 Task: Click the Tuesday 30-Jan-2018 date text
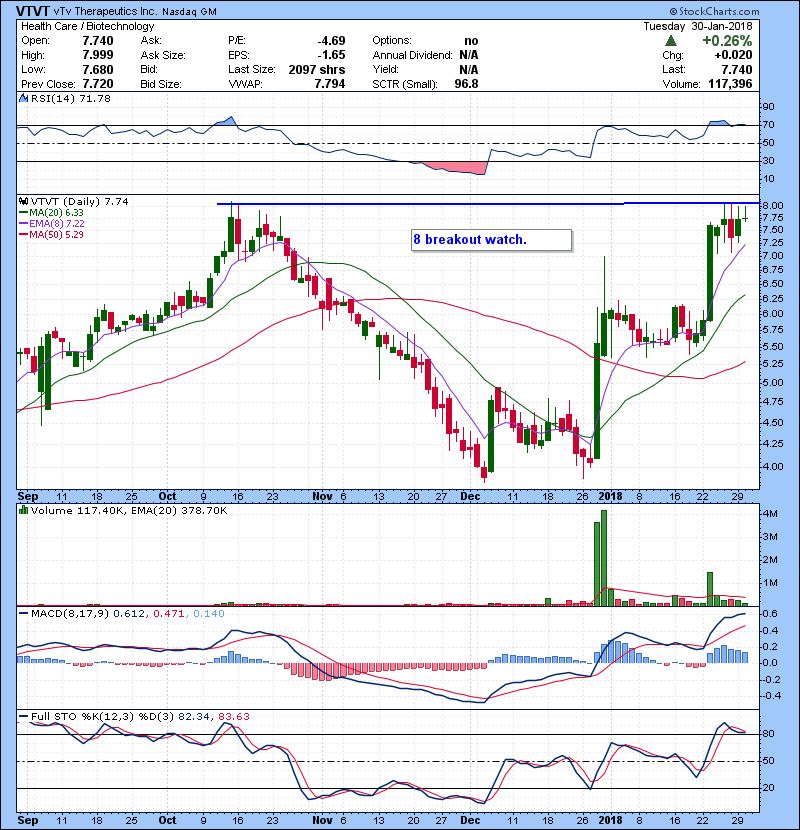[718, 26]
